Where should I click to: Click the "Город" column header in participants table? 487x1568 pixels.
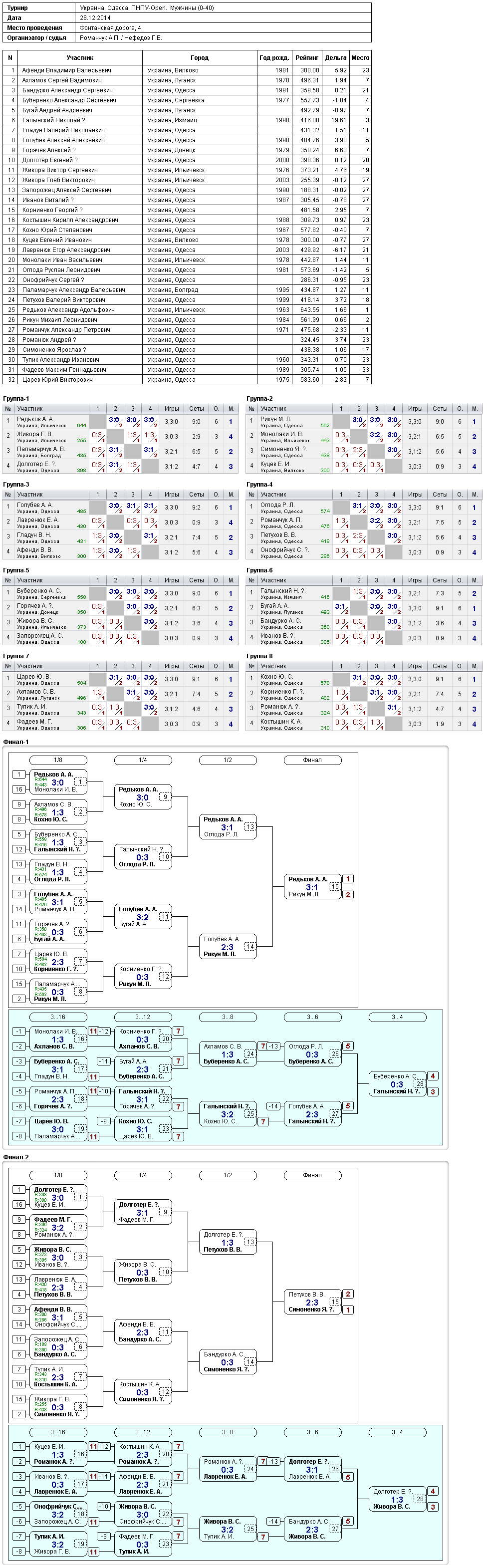200,58
